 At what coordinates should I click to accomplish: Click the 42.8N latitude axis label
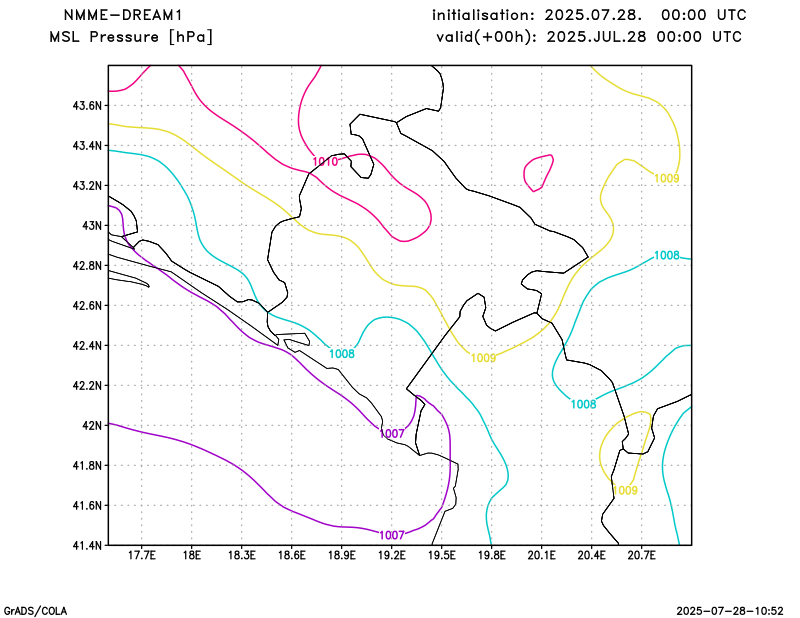87,266
